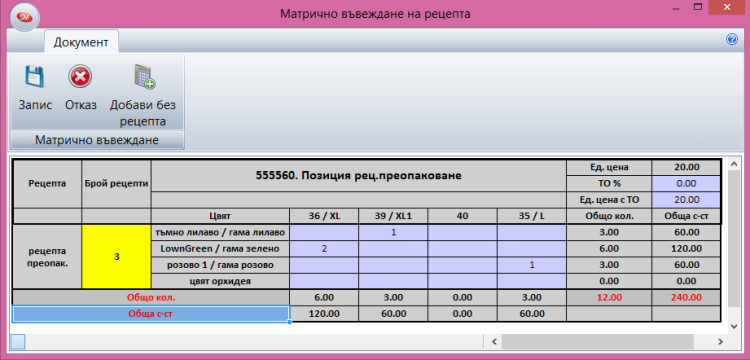750x360 pixels.
Task: Click the small square at bottom left
Action: [x=18, y=341]
